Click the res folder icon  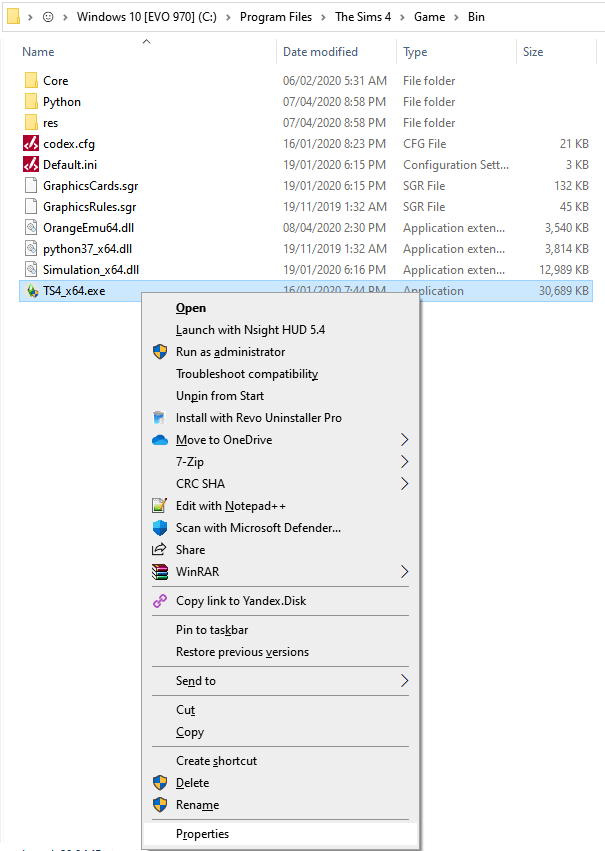[31, 123]
